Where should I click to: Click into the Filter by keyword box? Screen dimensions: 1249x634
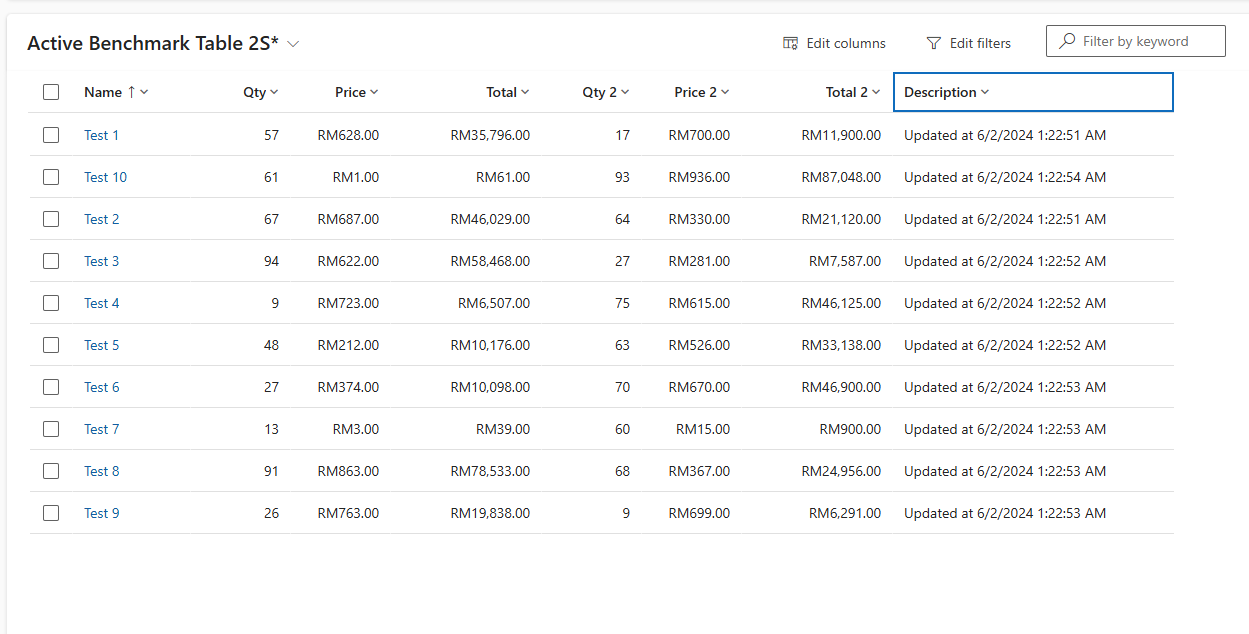(x=1135, y=41)
